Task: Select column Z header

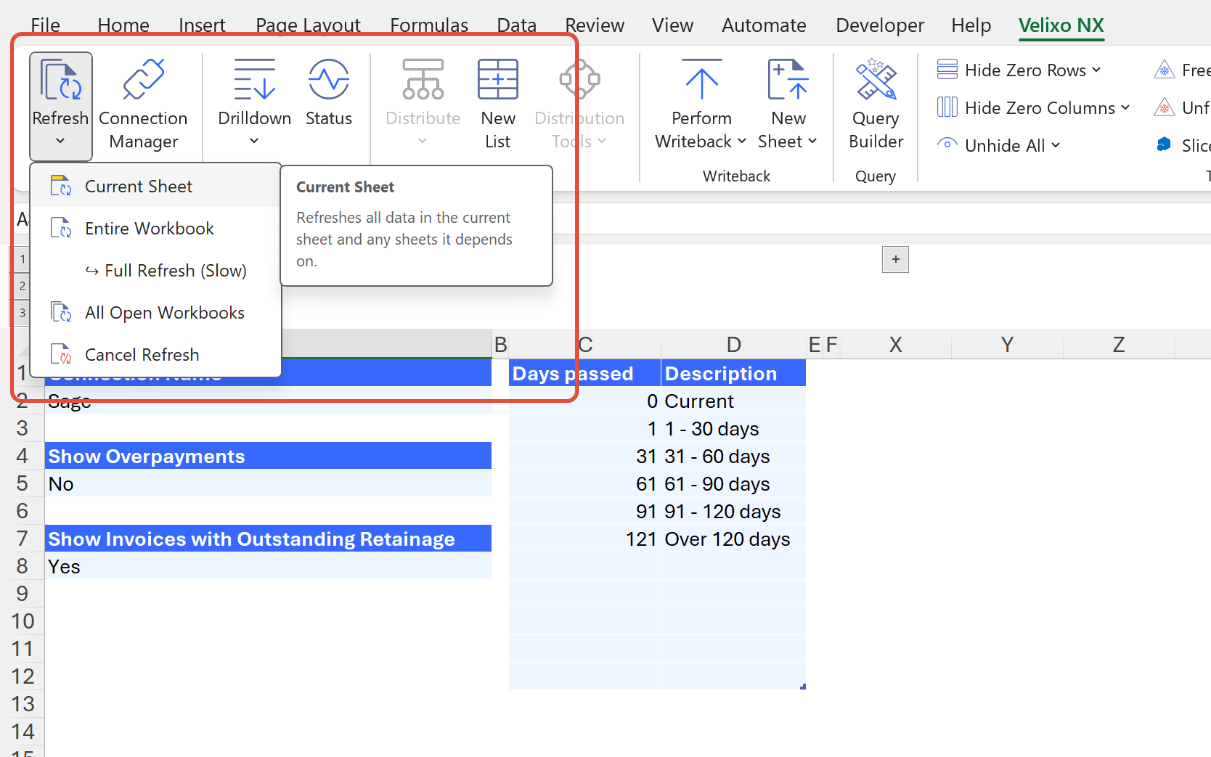Action: point(1118,345)
